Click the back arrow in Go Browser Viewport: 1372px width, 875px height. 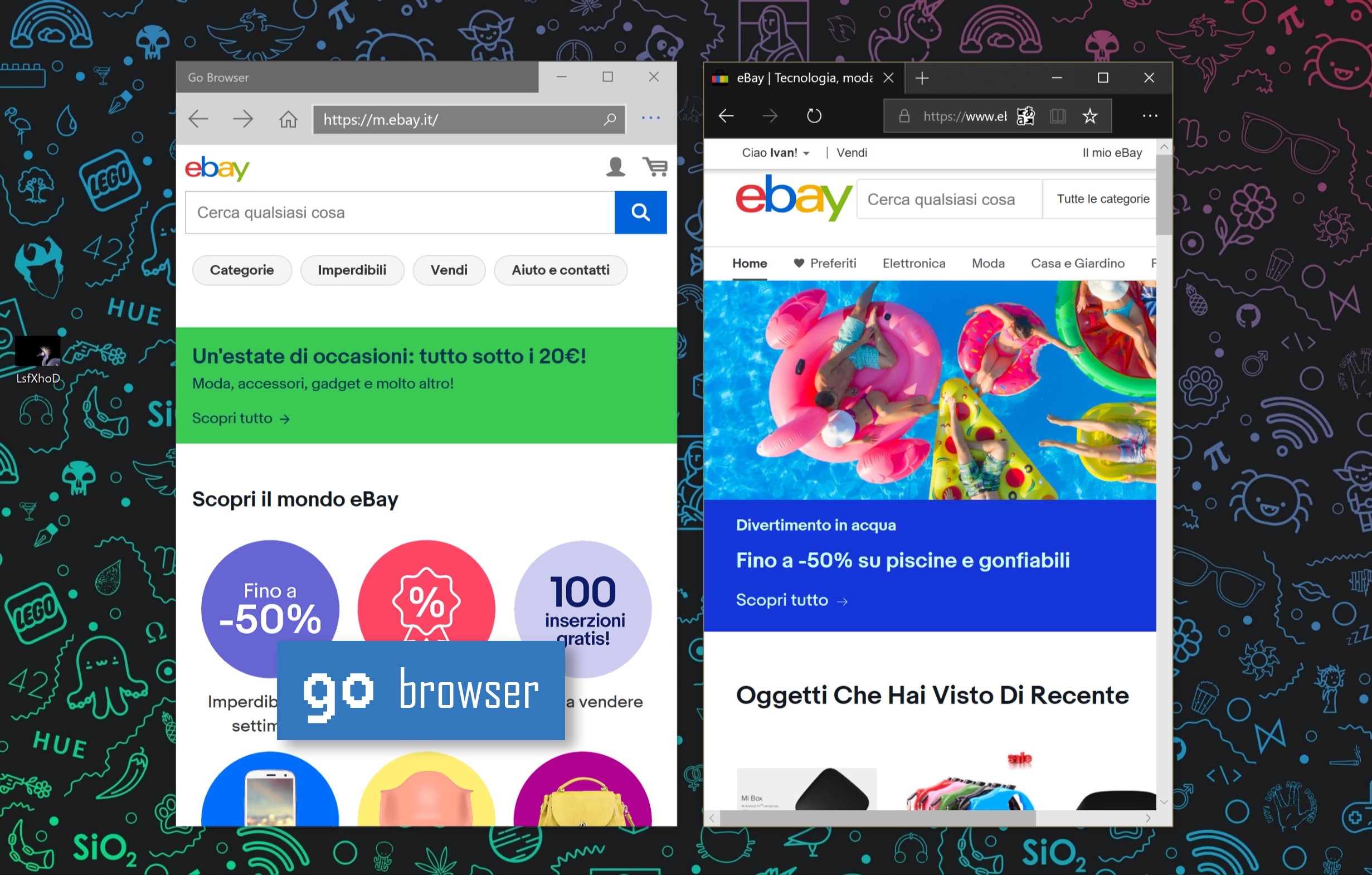click(x=198, y=119)
